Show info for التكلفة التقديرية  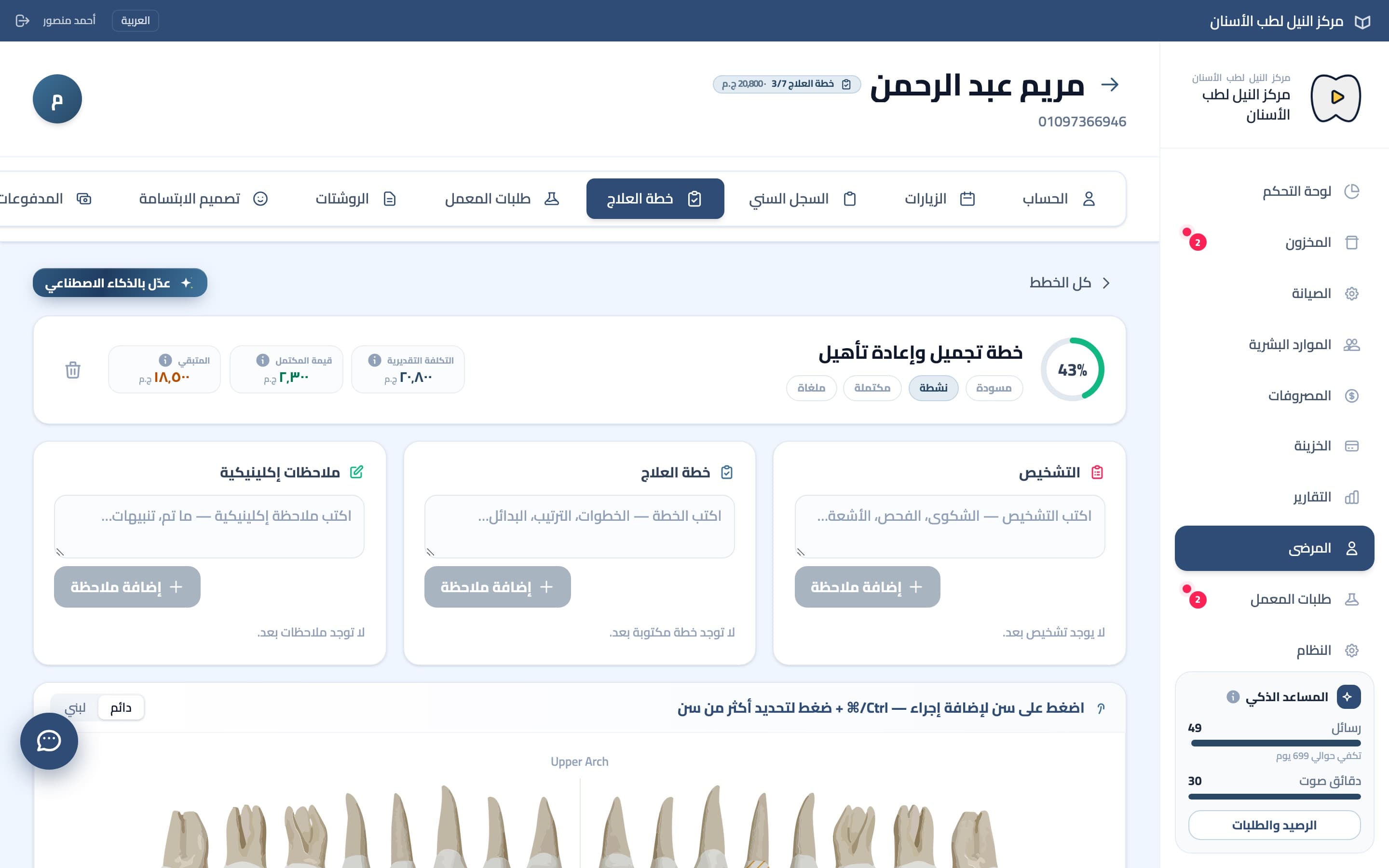pos(374,360)
